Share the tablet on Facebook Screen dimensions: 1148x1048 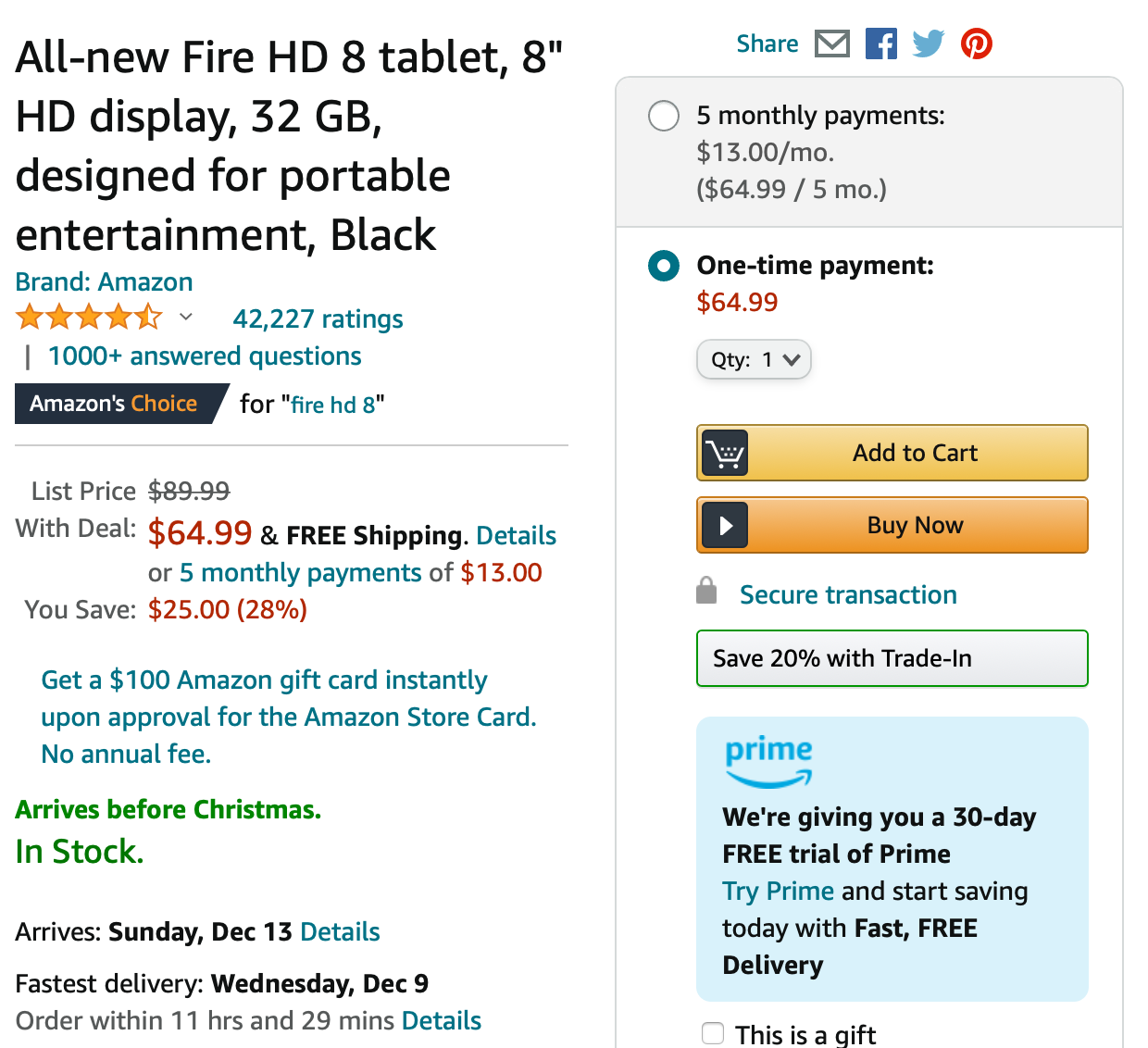880,44
